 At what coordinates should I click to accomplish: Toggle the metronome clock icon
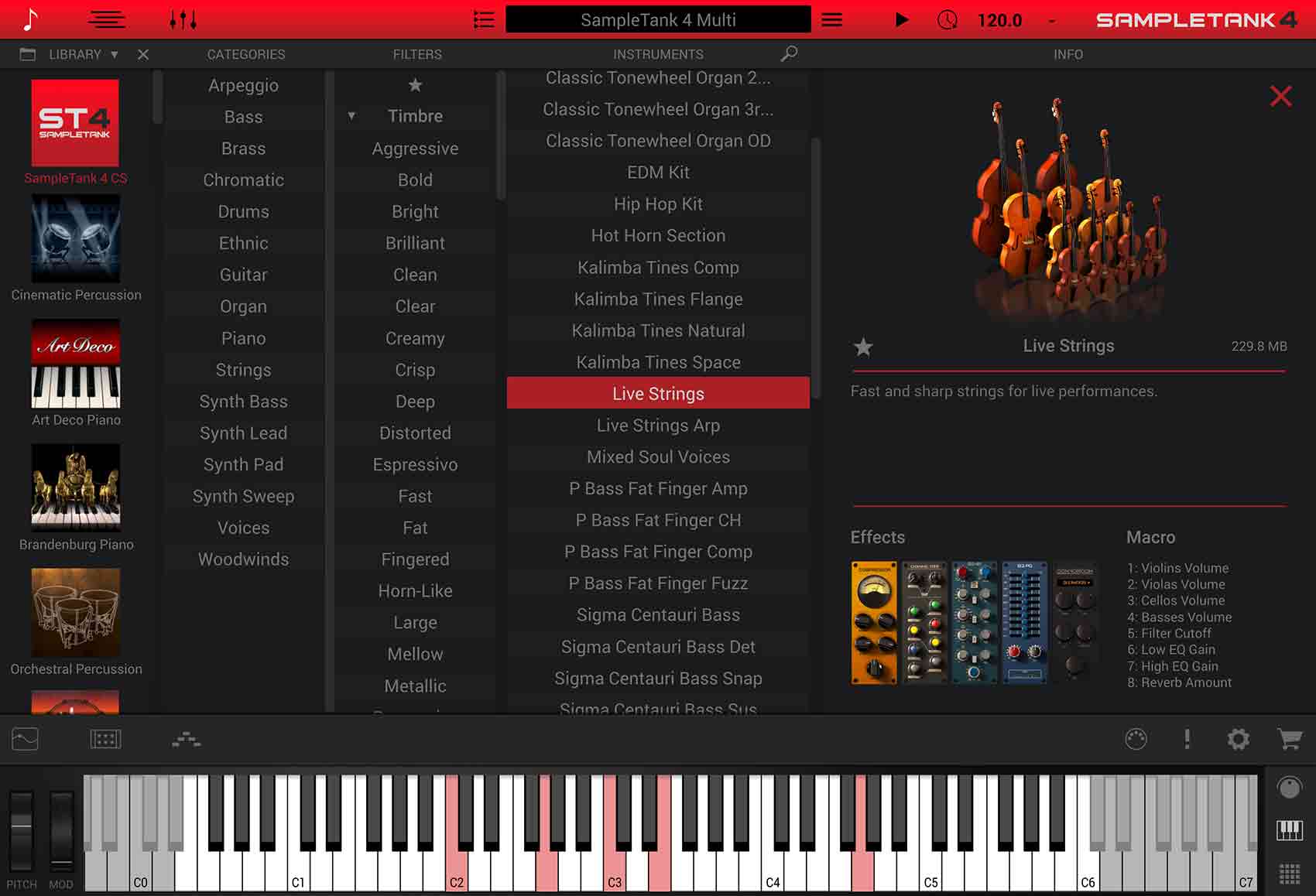948,19
